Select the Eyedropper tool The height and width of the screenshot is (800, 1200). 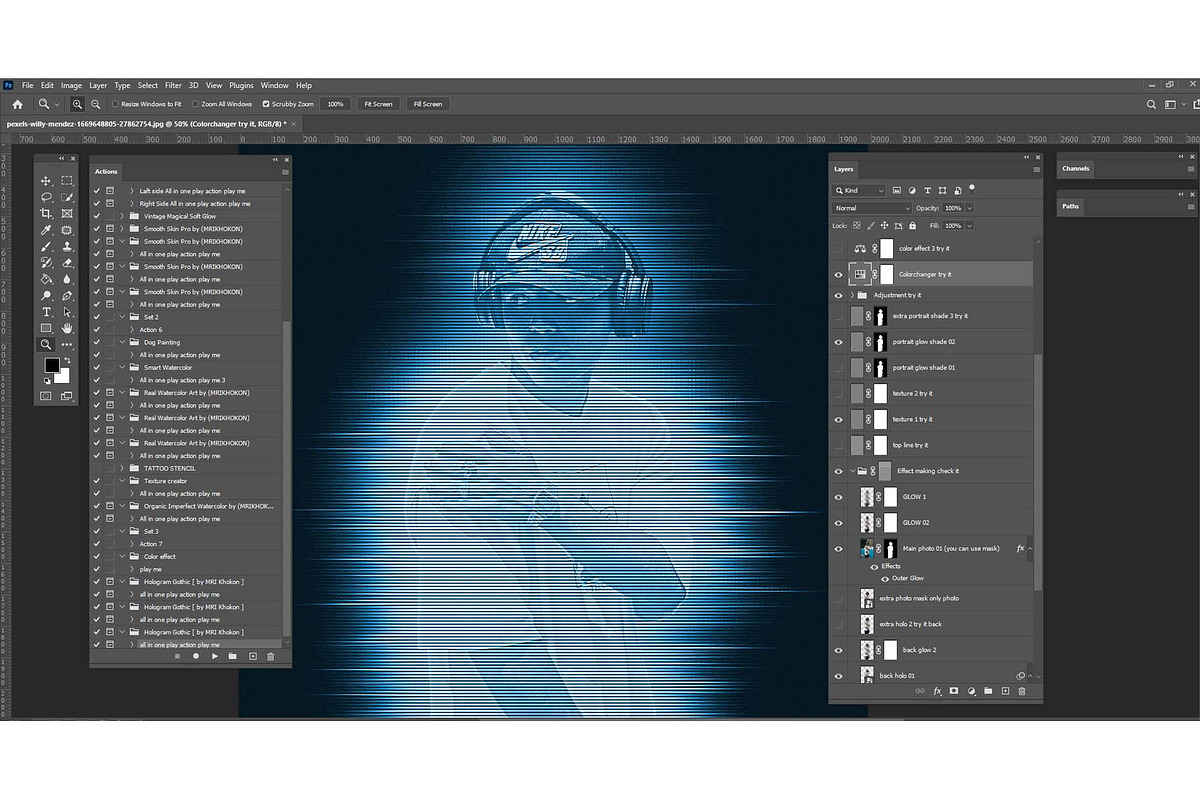[x=46, y=230]
